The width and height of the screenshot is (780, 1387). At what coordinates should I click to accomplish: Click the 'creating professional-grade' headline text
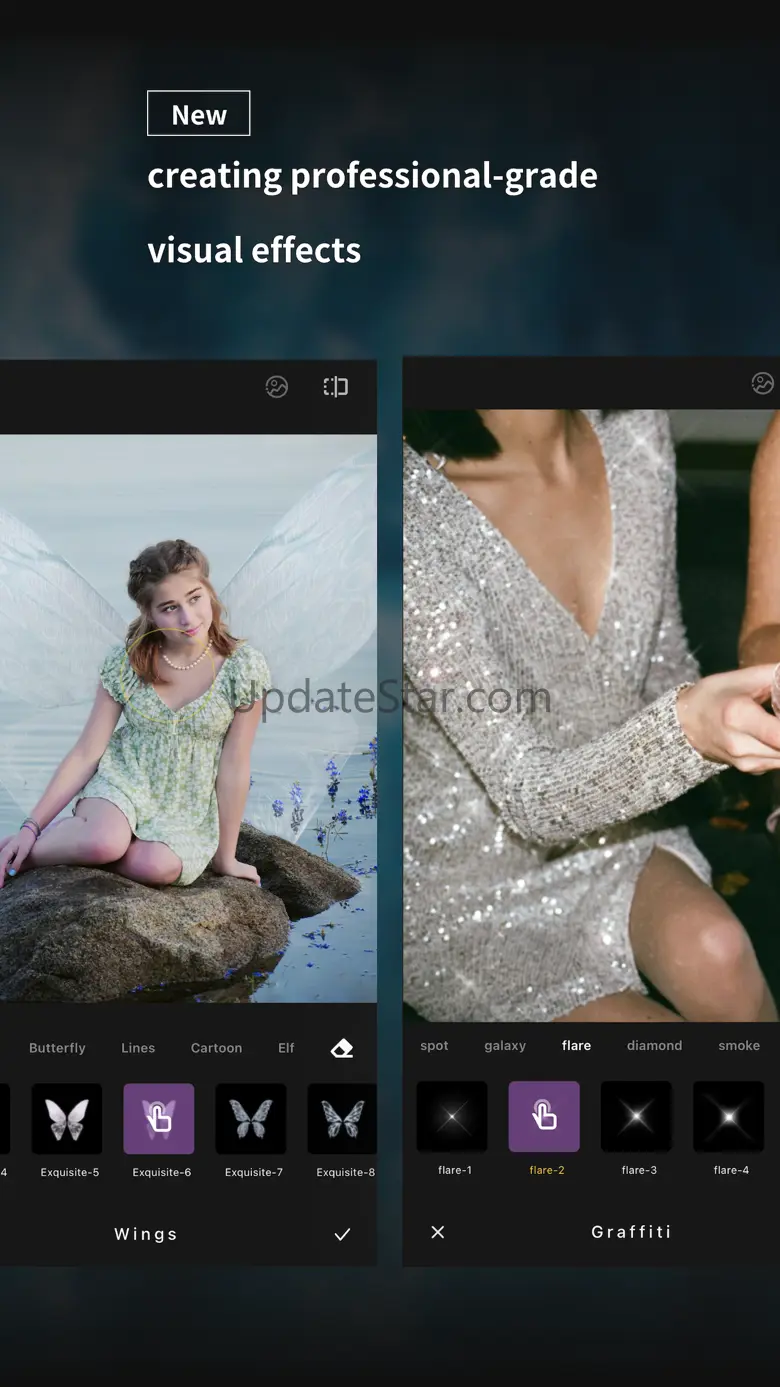point(373,176)
